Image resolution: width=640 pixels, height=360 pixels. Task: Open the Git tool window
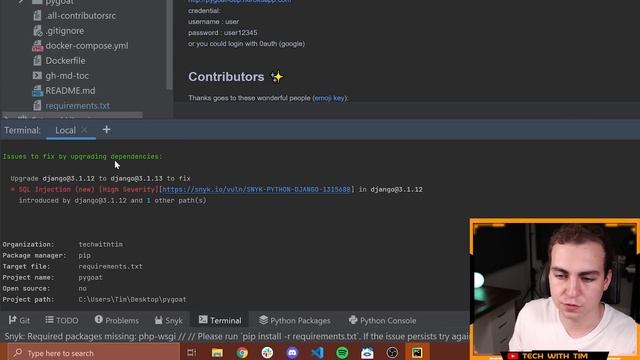[19, 320]
